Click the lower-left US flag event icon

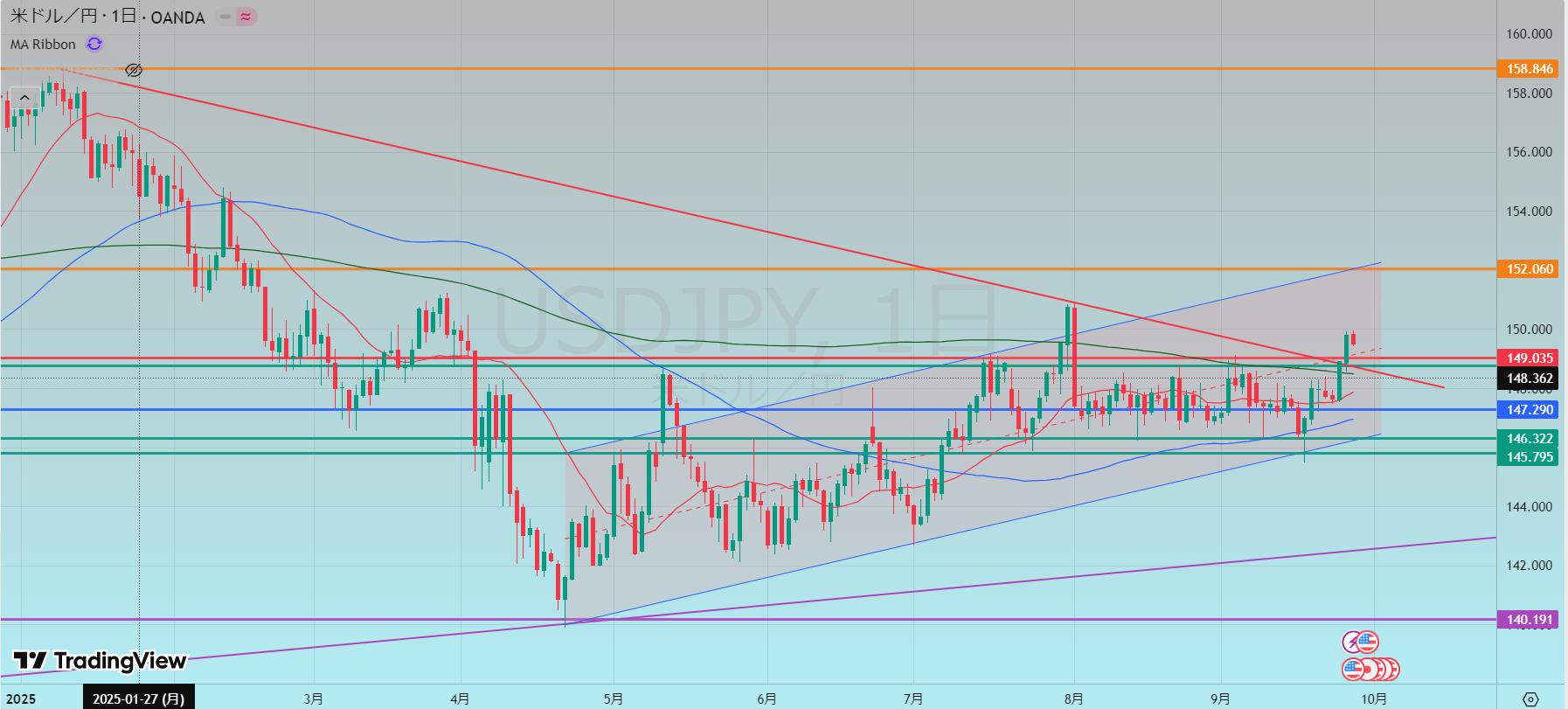[1353, 670]
